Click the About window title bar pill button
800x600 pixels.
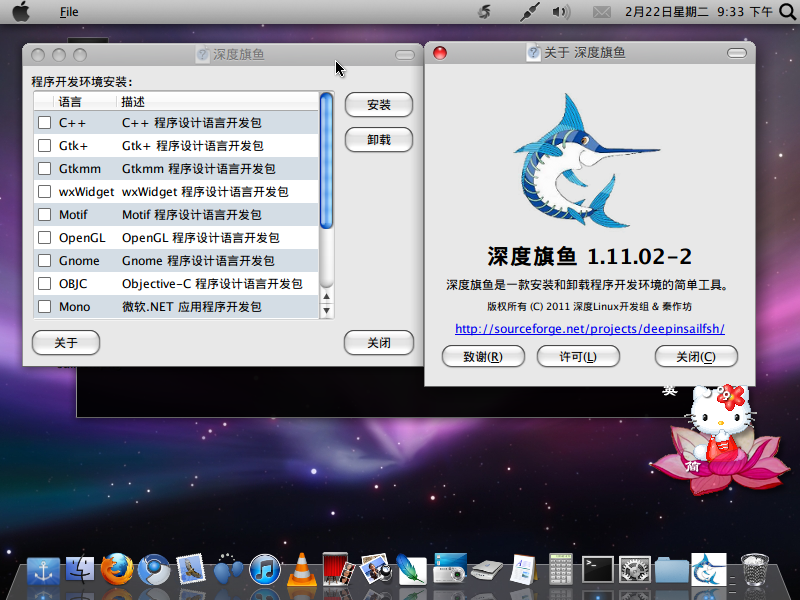(737, 53)
